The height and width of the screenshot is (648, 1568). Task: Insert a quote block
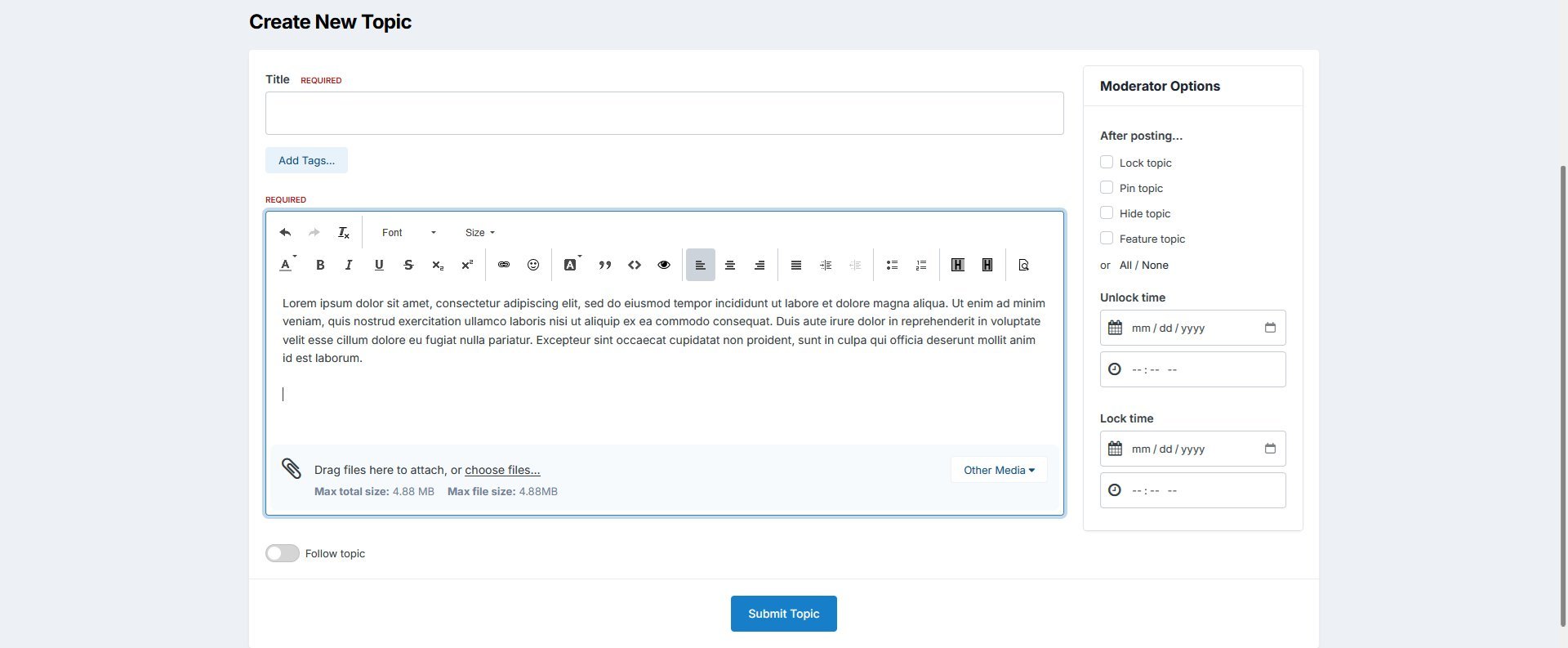point(605,265)
